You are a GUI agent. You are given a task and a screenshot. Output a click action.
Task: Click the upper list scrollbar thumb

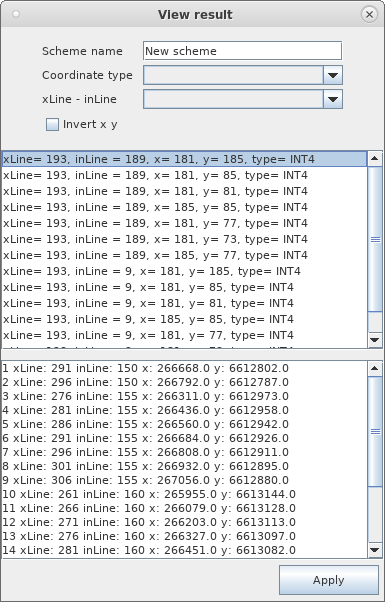(x=375, y=239)
